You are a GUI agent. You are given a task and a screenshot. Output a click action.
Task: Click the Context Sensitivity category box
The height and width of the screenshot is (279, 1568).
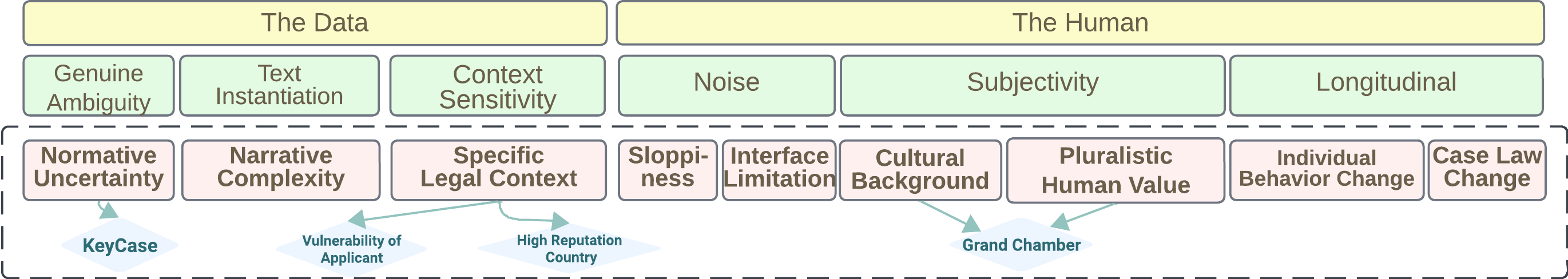coord(497,86)
